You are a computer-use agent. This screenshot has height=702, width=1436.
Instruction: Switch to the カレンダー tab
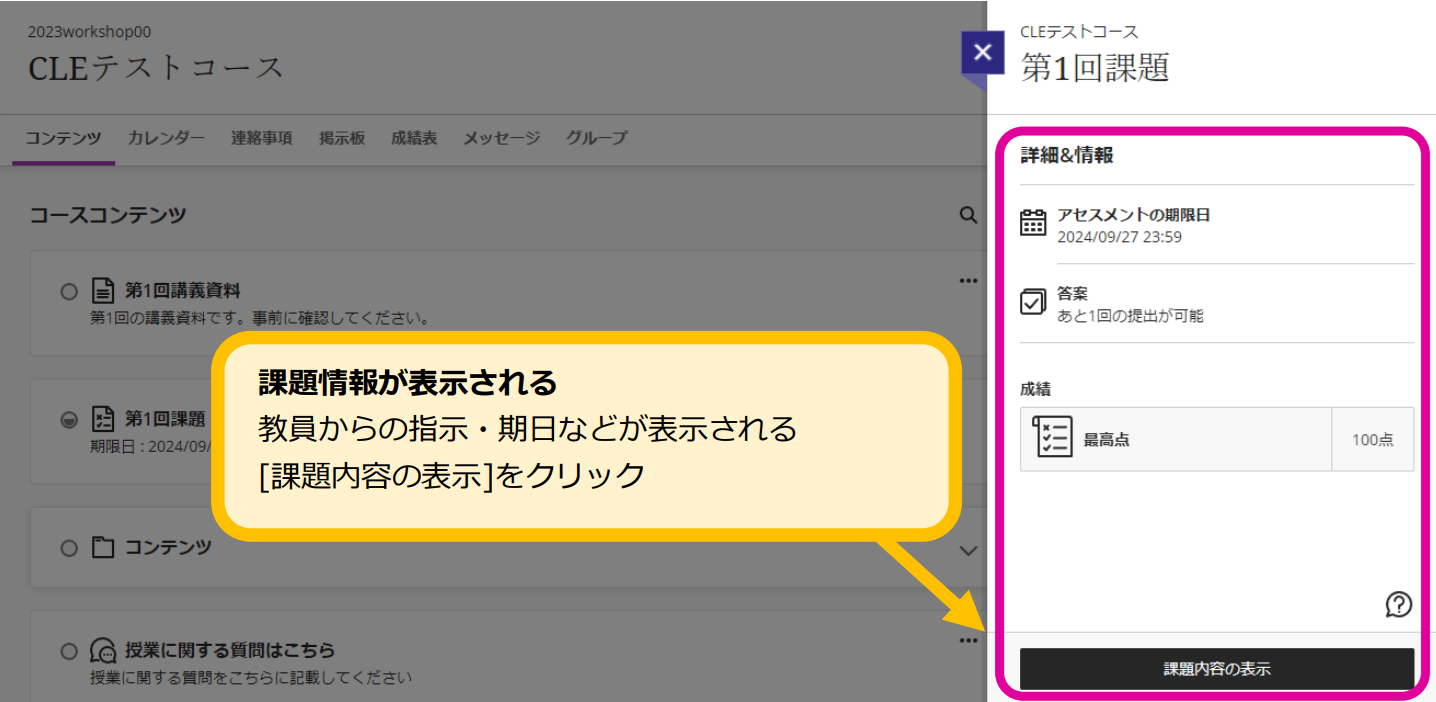[166, 138]
